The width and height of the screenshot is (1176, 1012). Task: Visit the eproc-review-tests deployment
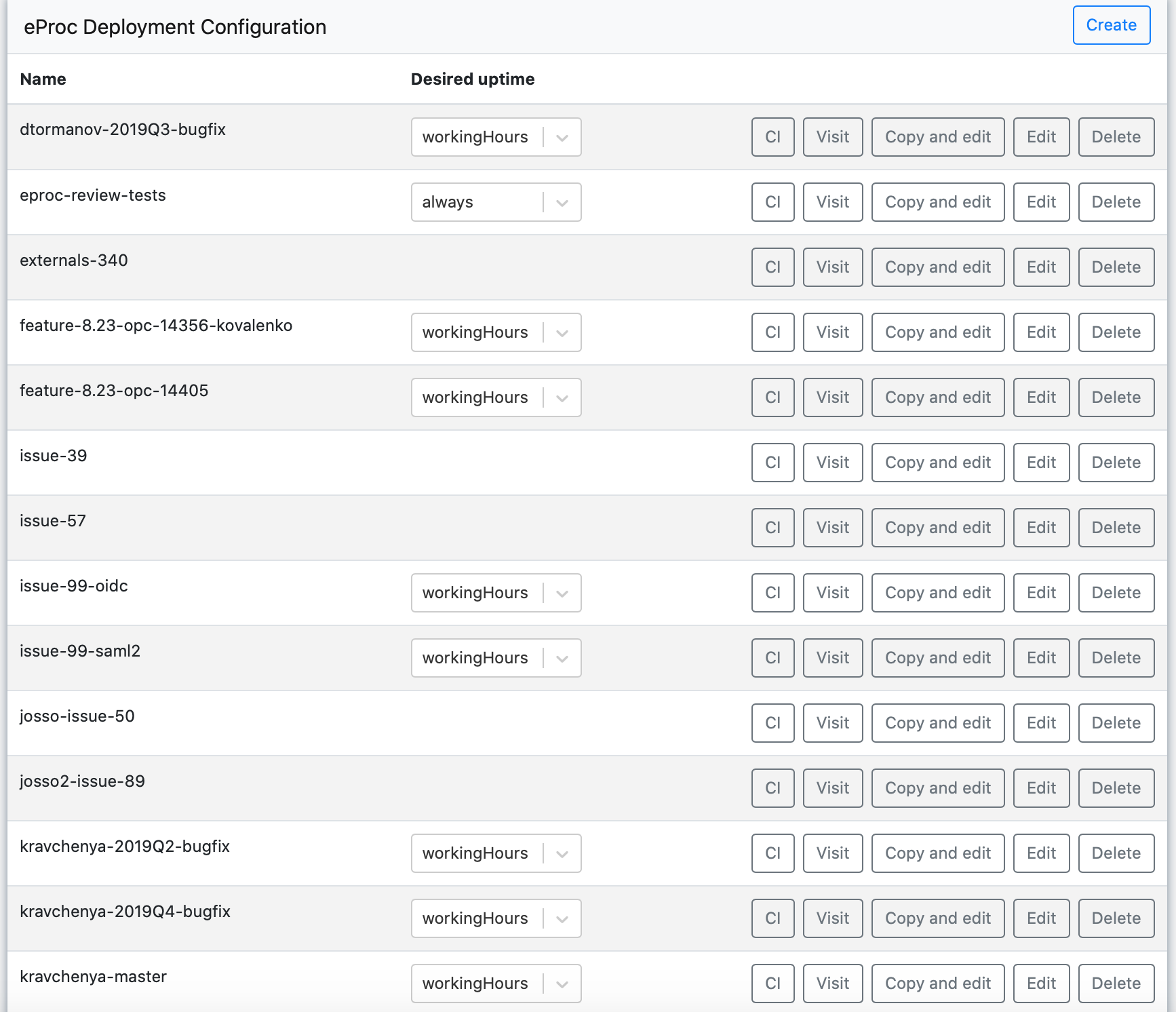click(x=832, y=202)
